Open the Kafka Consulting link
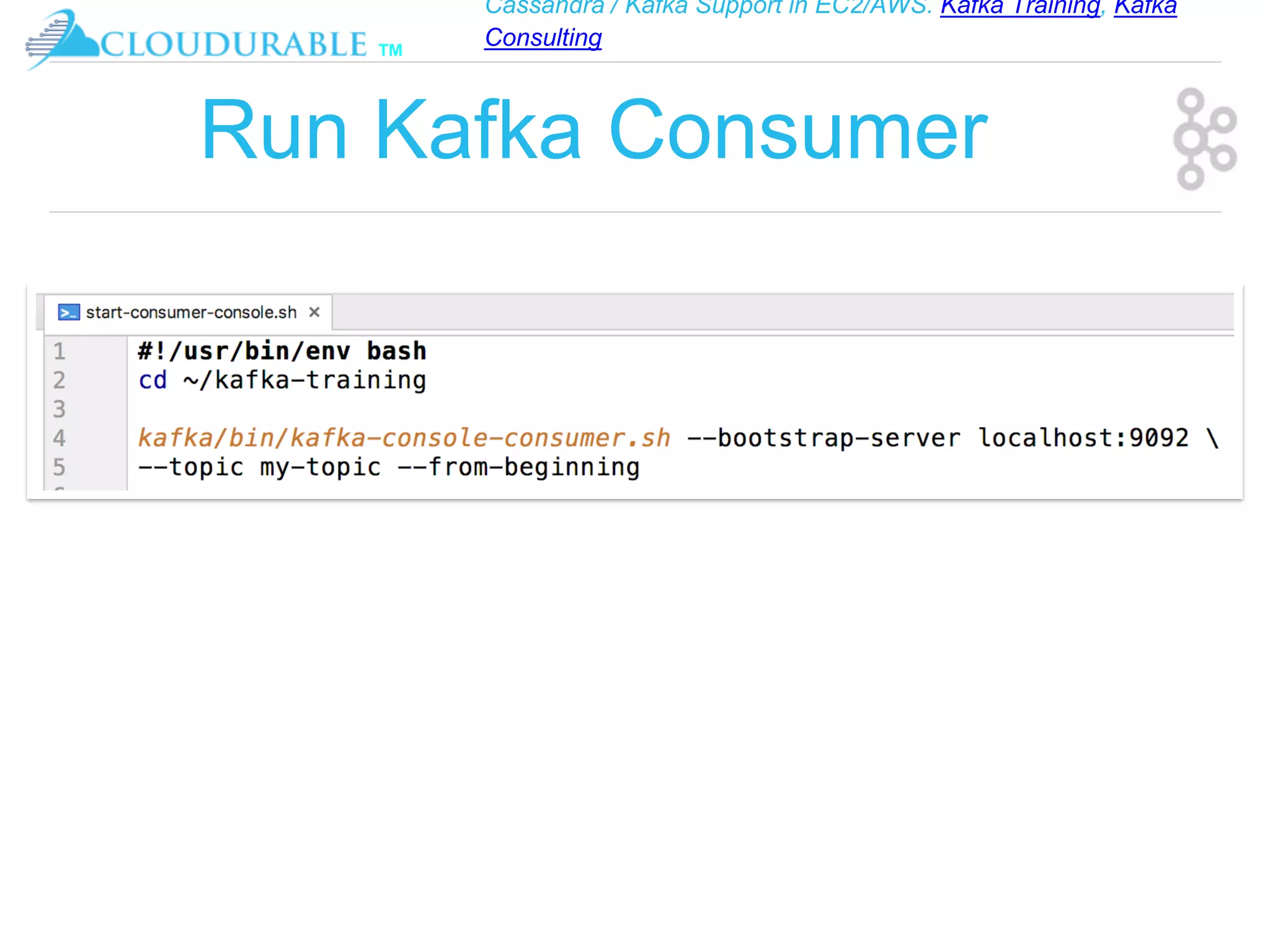 point(543,38)
